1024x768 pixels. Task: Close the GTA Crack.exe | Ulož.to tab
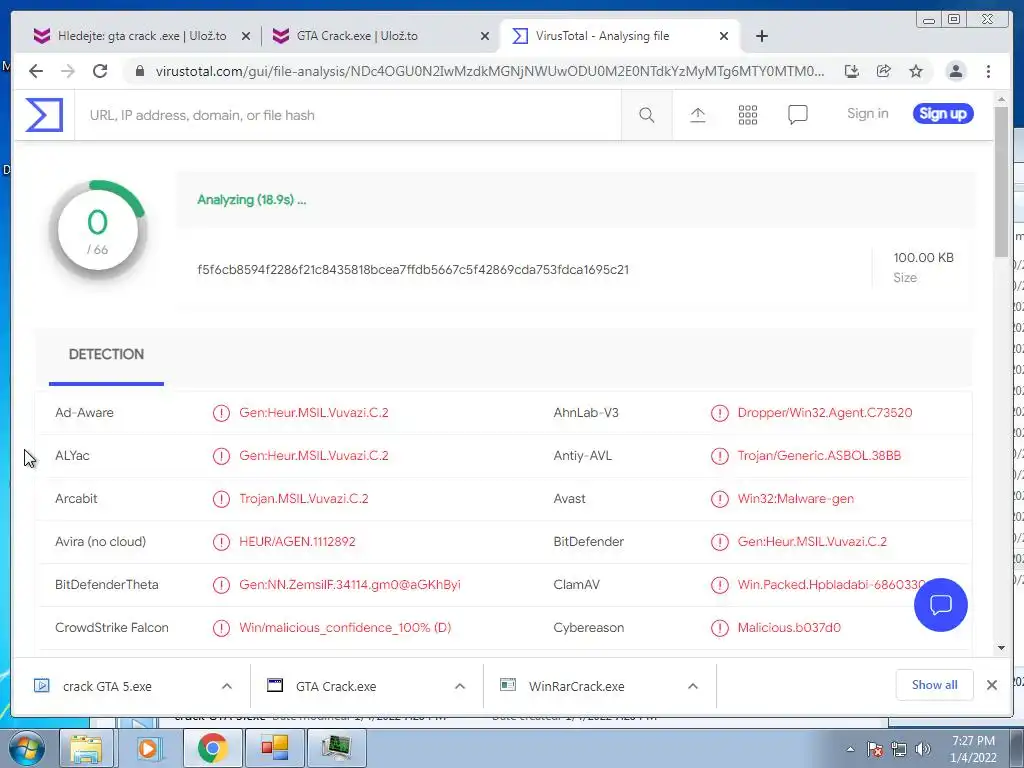tap(485, 36)
